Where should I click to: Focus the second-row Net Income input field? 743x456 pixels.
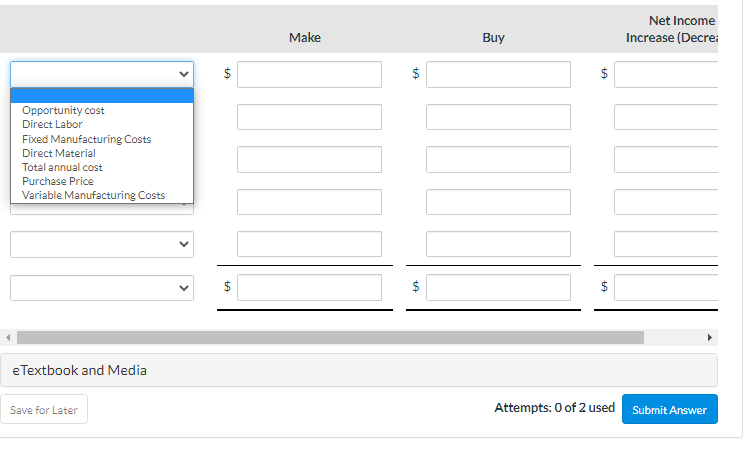(x=666, y=117)
